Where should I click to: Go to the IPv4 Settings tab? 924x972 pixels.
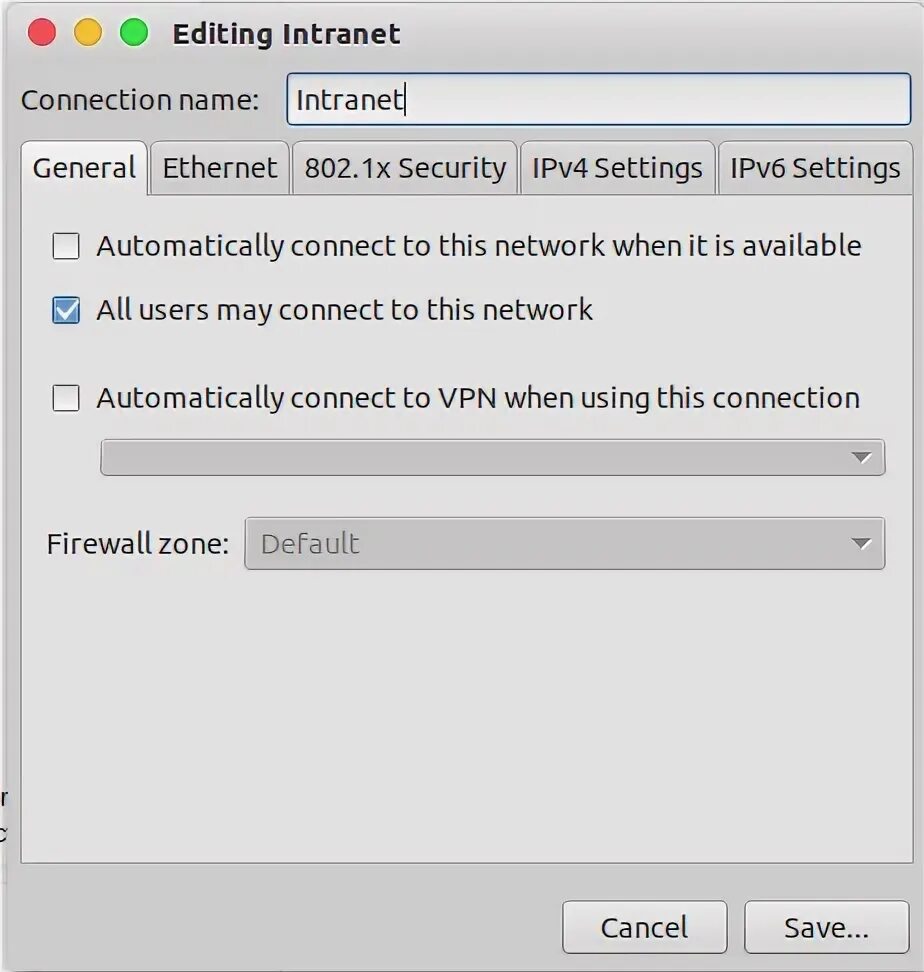618,168
